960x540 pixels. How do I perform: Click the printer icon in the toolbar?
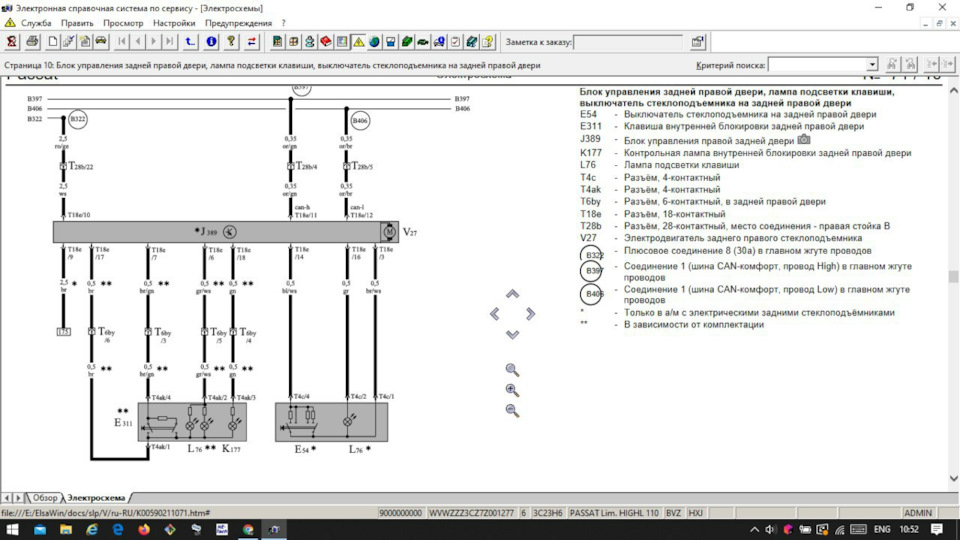click(32, 42)
